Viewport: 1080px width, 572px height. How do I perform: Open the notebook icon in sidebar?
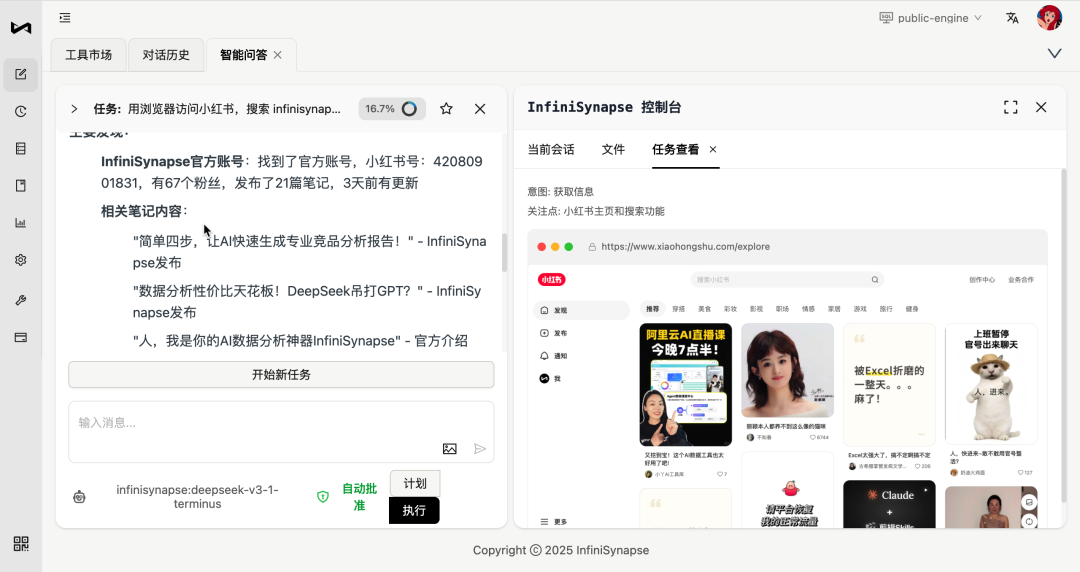(x=21, y=185)
